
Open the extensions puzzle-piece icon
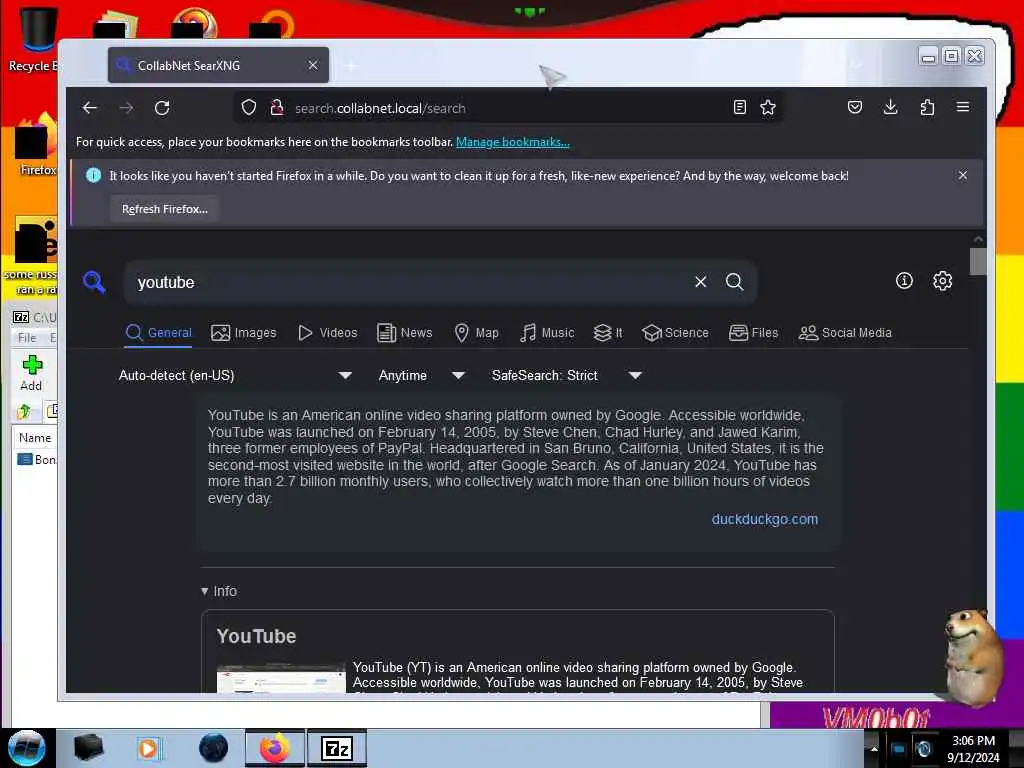927,107
